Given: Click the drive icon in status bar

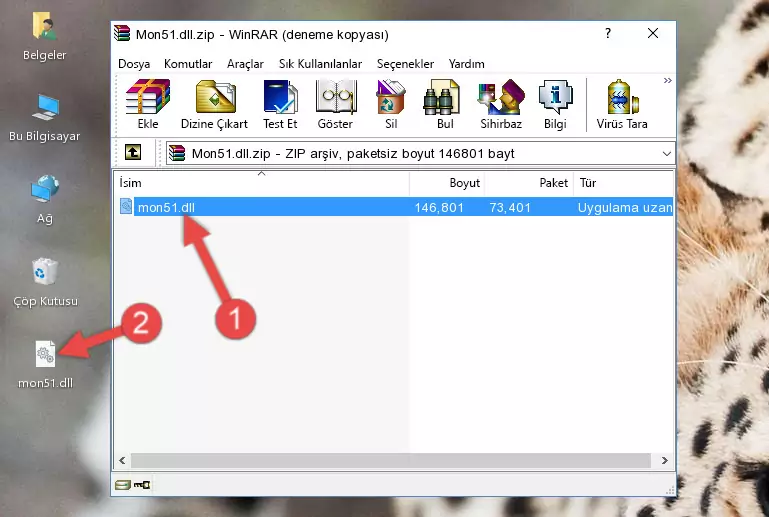Looking at the screenshot, I should point(123,485).
